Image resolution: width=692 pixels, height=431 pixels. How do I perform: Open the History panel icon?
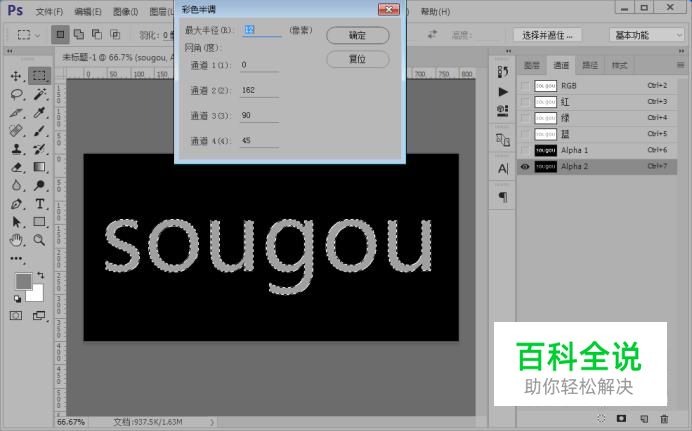[x=503, y=72]
